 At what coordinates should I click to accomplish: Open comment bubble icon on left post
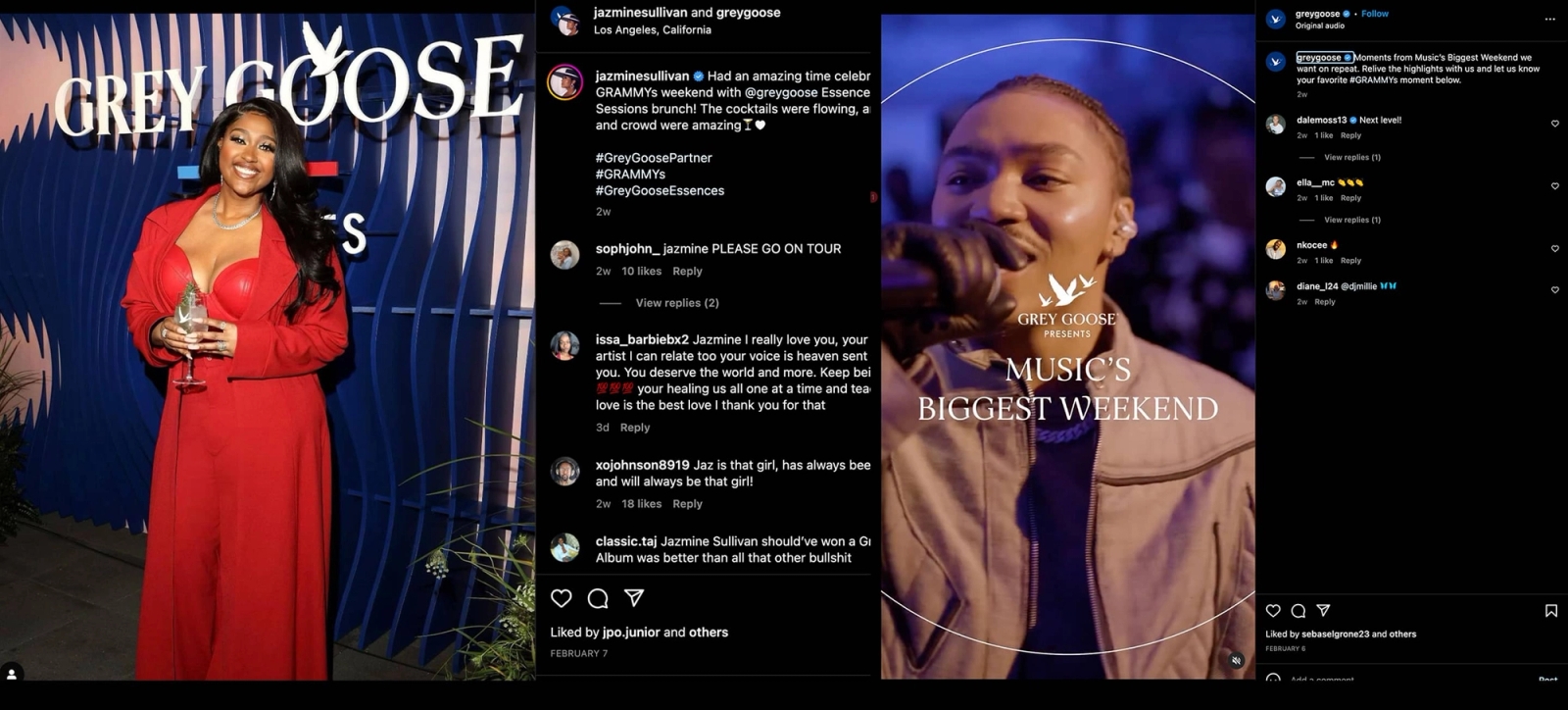tap(598, 598)
